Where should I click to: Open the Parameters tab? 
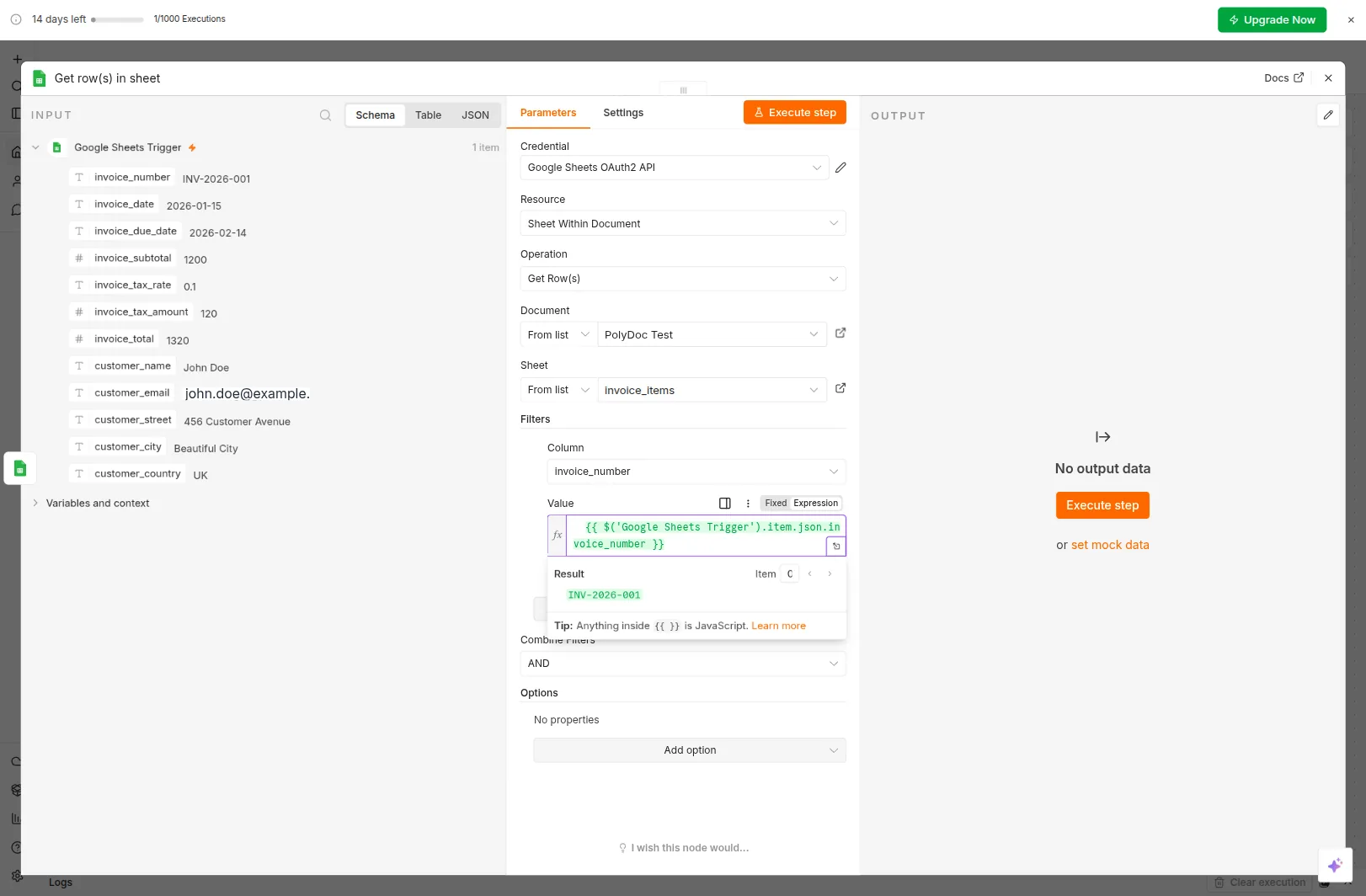(548, 113)
